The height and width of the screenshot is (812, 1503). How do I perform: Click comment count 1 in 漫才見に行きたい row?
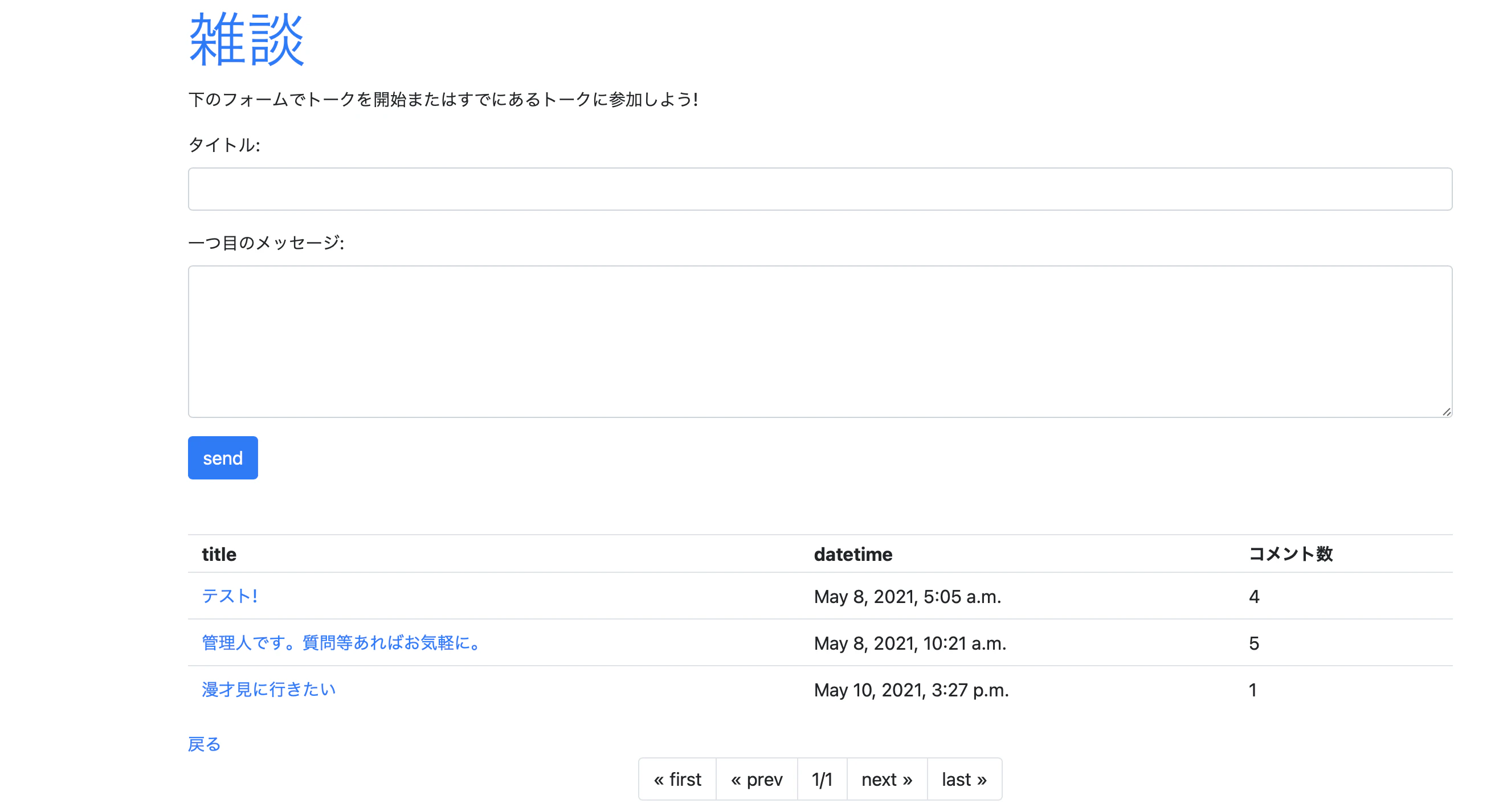(x=1252, y=690)
